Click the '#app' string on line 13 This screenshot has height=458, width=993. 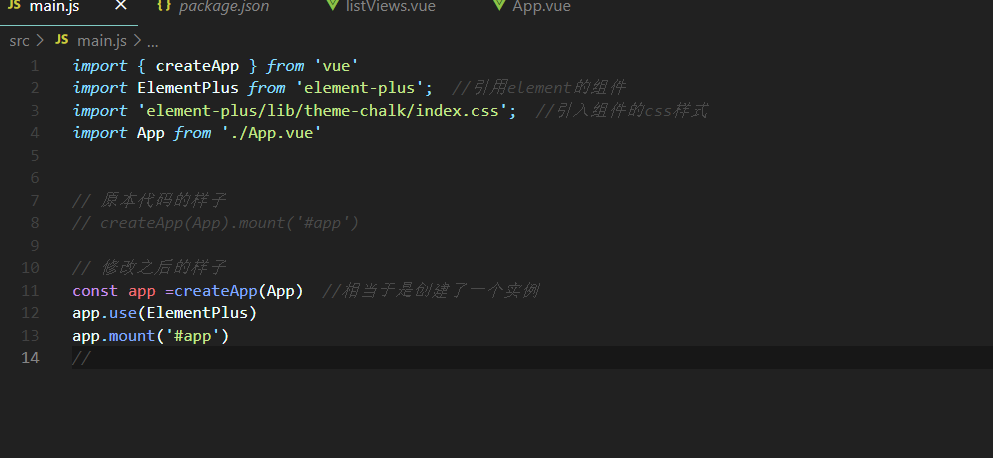point(193,336)
